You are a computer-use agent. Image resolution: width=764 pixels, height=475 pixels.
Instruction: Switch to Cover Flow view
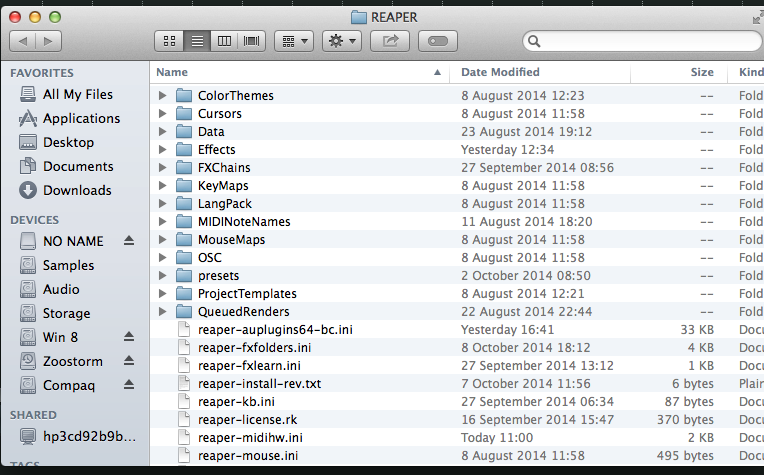pyautogui.click(x=251, y=41)
